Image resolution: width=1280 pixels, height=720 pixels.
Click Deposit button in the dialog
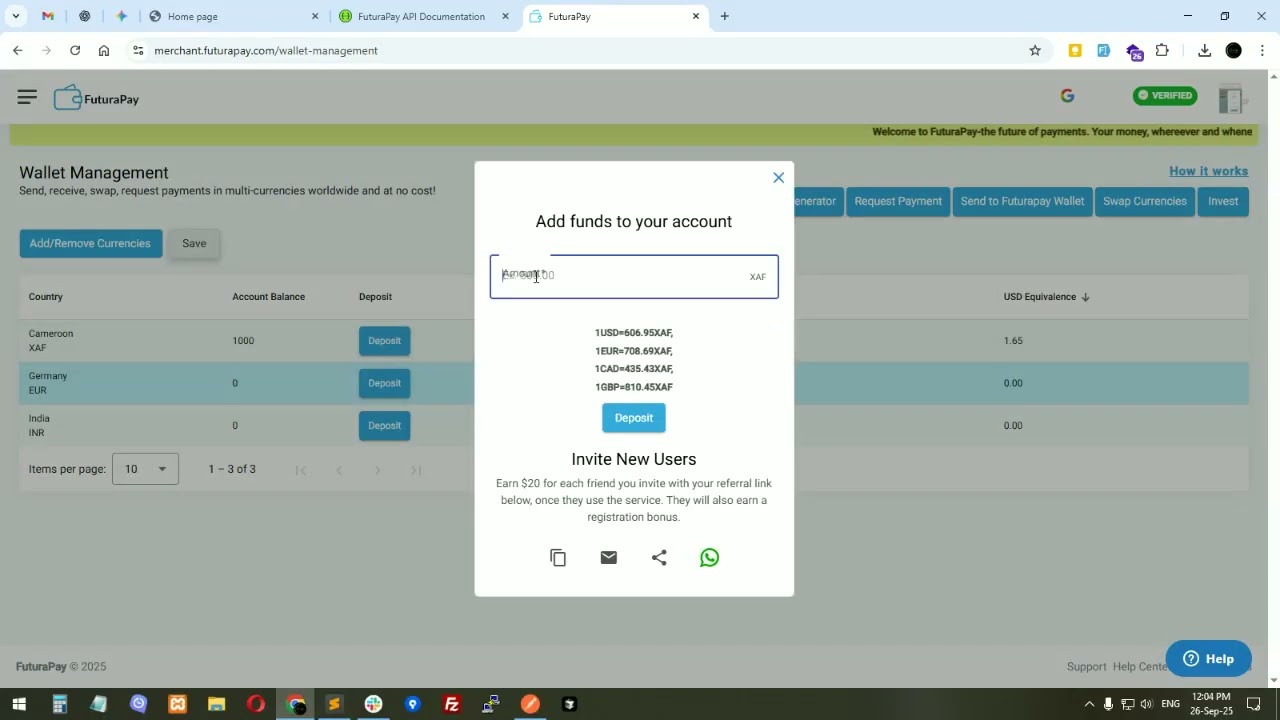[634, 418]
